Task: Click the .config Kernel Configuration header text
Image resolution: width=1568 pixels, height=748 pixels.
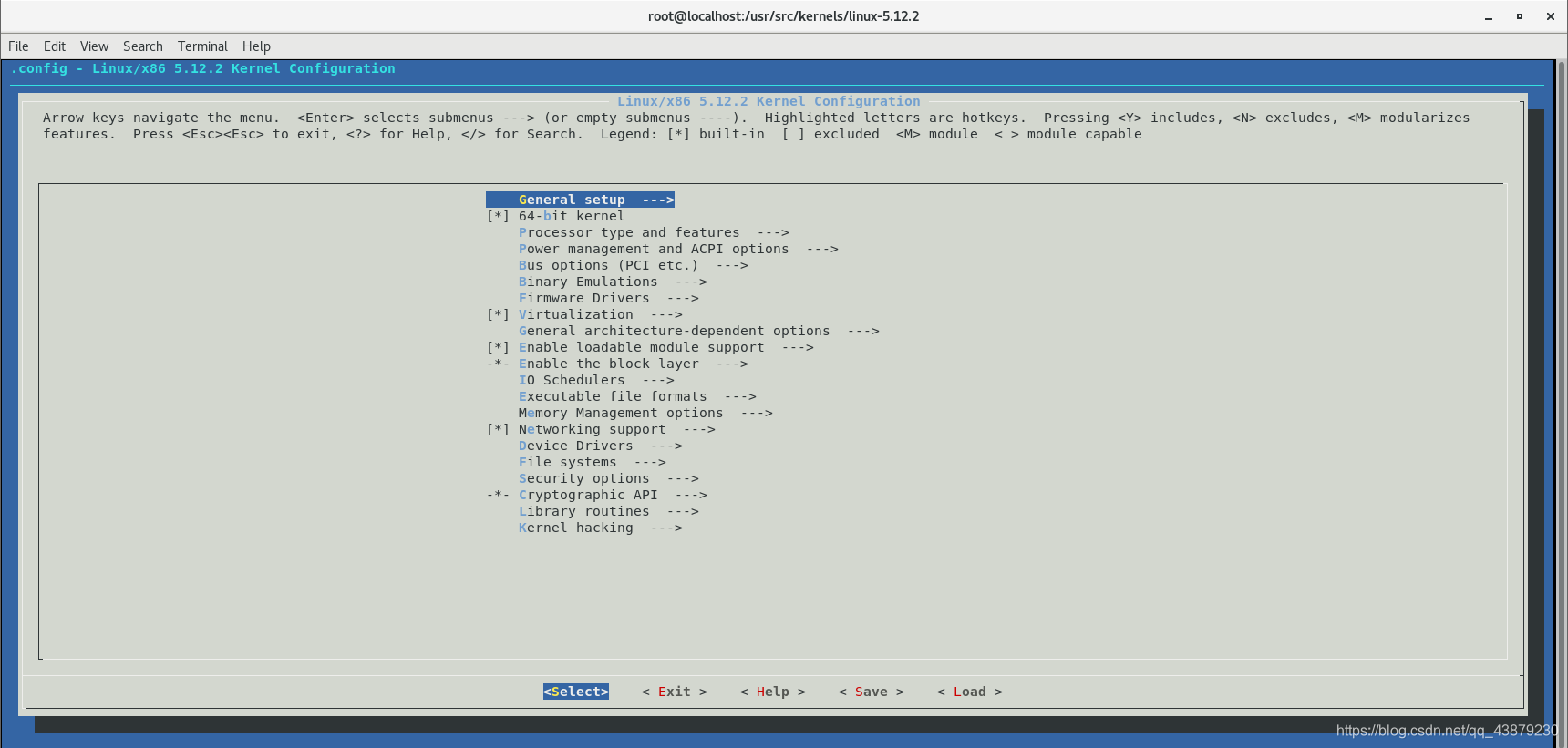Action: pyautogui.click(x=203, y=68)
